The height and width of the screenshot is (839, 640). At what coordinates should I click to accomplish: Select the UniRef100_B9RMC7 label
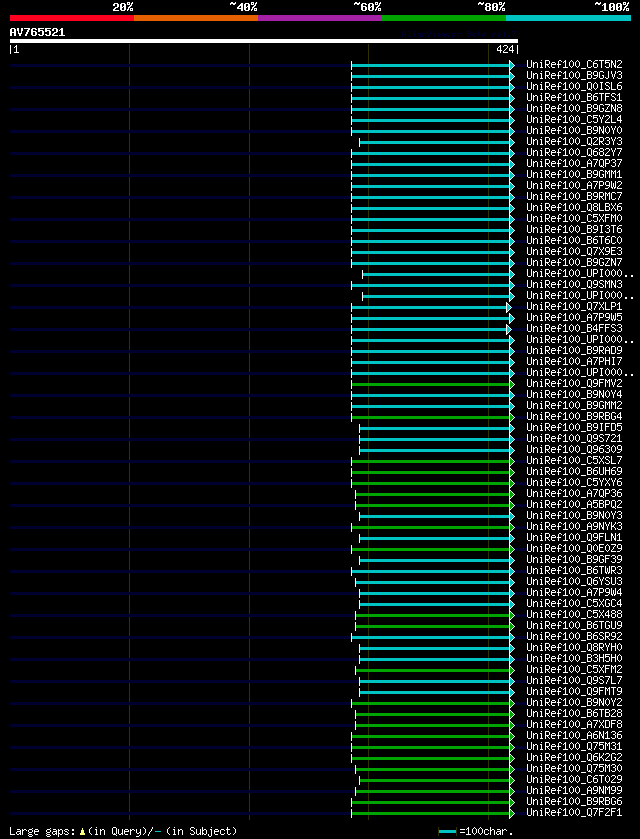pos(574,197)
